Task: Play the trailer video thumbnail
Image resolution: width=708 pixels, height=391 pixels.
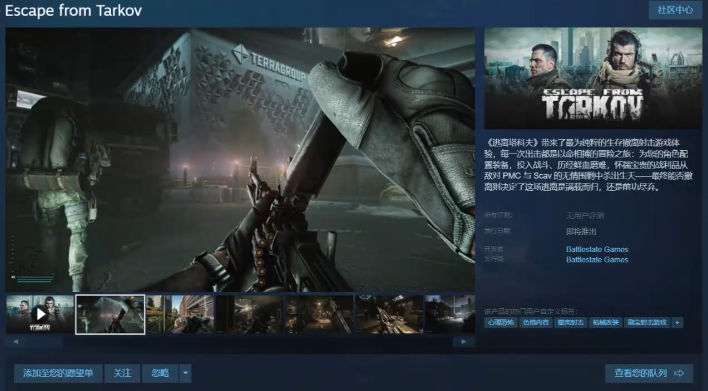Action: [40, 314]
